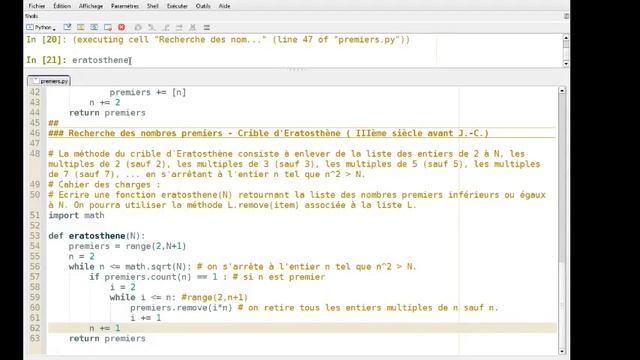Screen dimensions: 640x360
Task: Click the 'def eratosthene(N):' line
Action: (97, 236)
